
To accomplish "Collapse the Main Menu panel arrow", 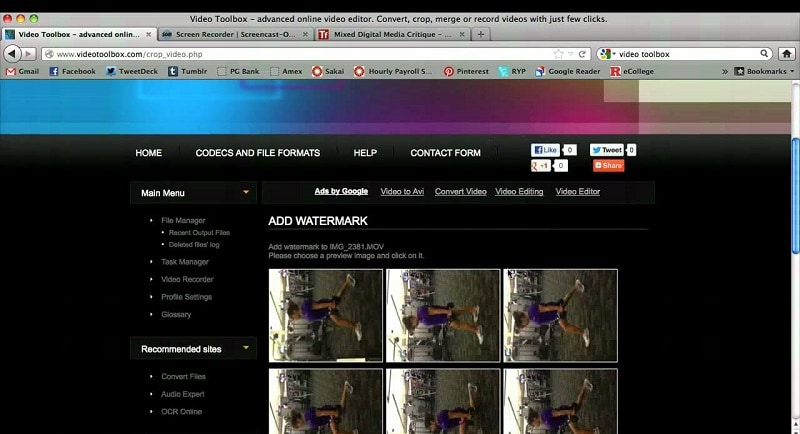I will coord(246,192).
